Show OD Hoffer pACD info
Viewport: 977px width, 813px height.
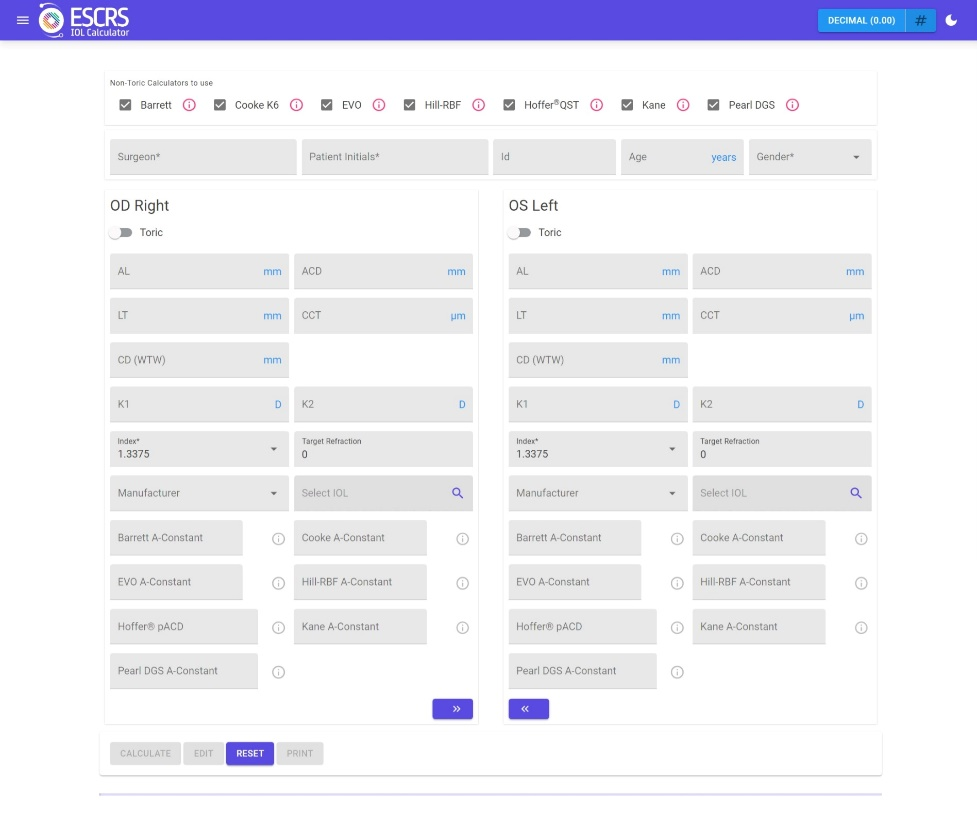tap(279, 627)
